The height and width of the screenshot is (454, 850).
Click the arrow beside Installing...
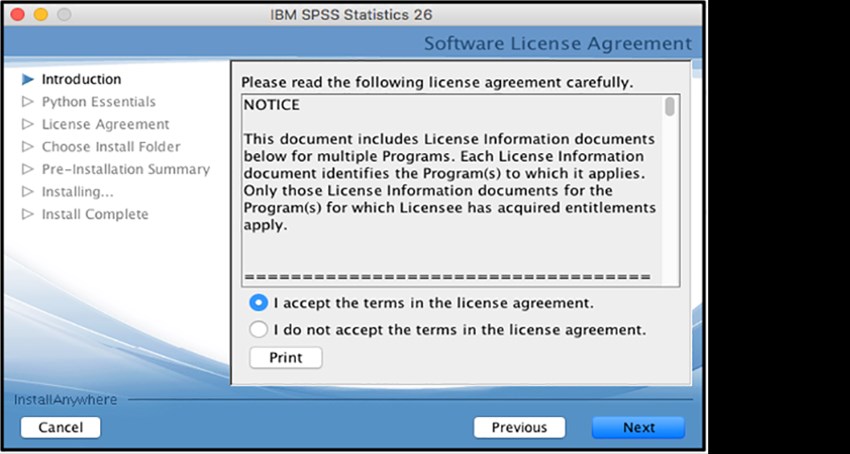[x=28, y=192]
